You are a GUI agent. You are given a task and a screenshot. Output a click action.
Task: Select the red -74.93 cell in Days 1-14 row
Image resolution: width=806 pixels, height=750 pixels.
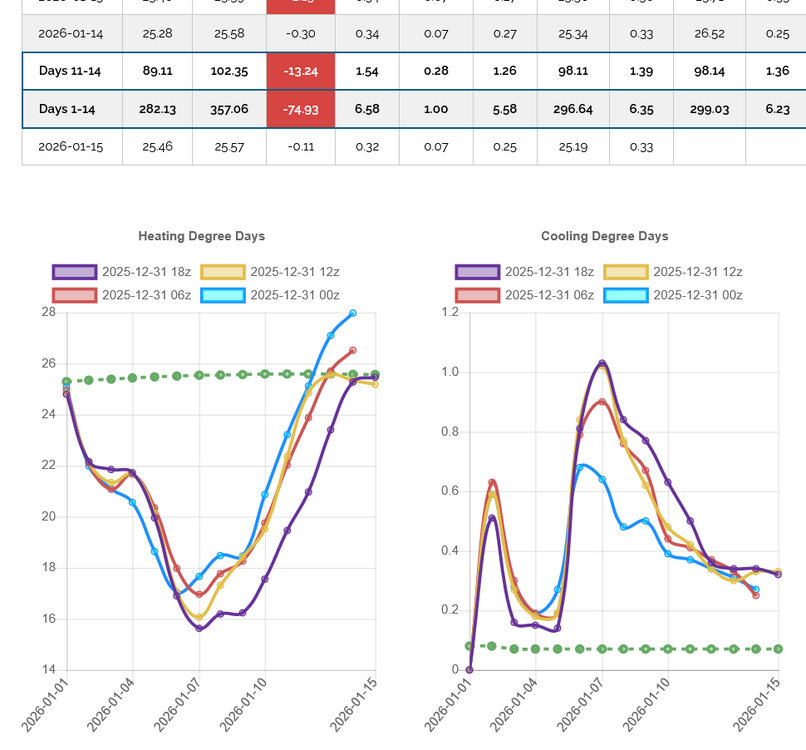pos(302,109)
